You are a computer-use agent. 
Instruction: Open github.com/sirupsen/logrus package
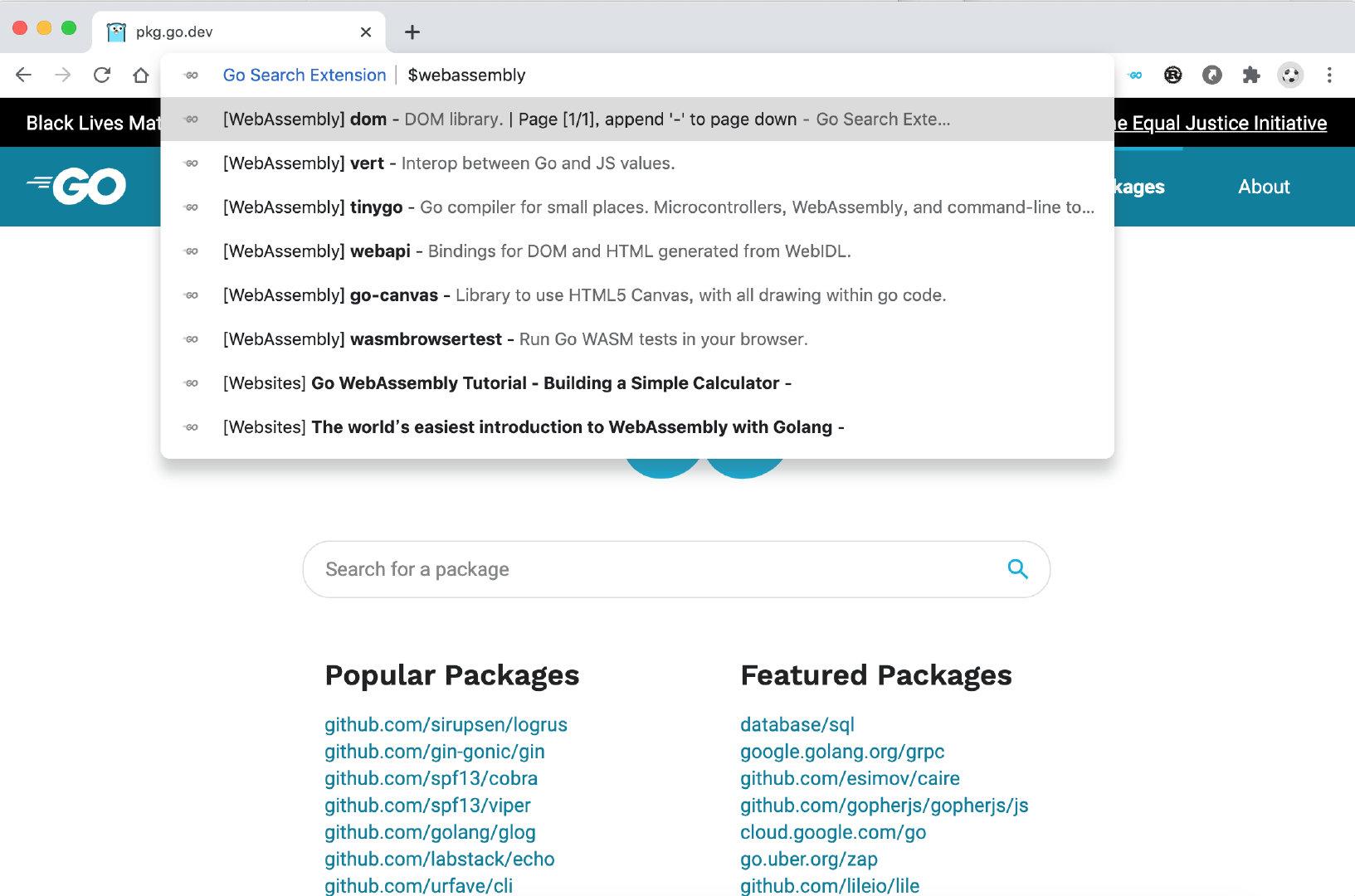point(446,724)
